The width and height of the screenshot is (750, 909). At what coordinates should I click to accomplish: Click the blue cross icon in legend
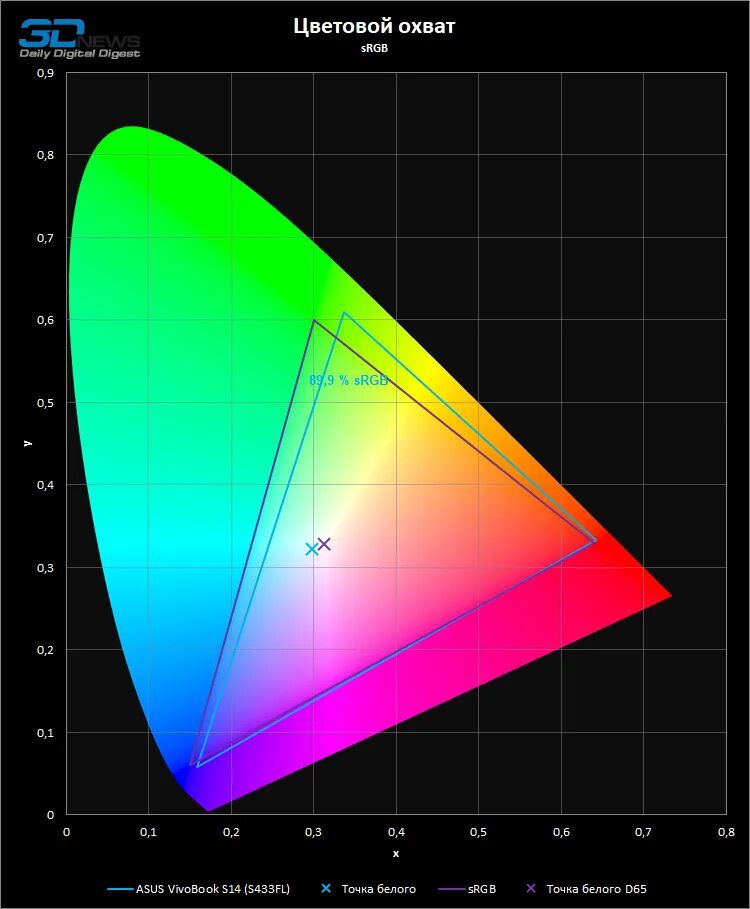click(x=326, y=888)
